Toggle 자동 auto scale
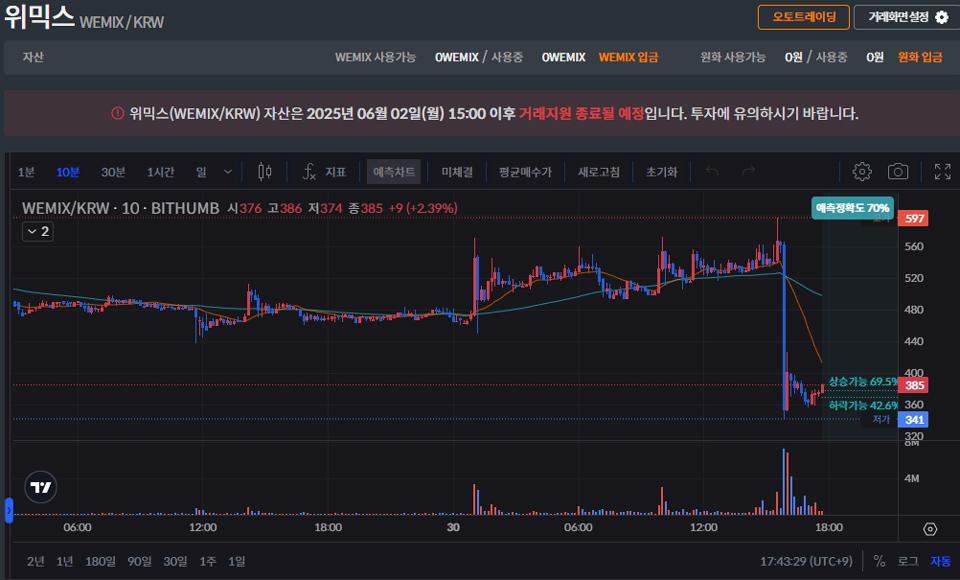Viewport: 960px width, 580px height. tap(940, 561)
